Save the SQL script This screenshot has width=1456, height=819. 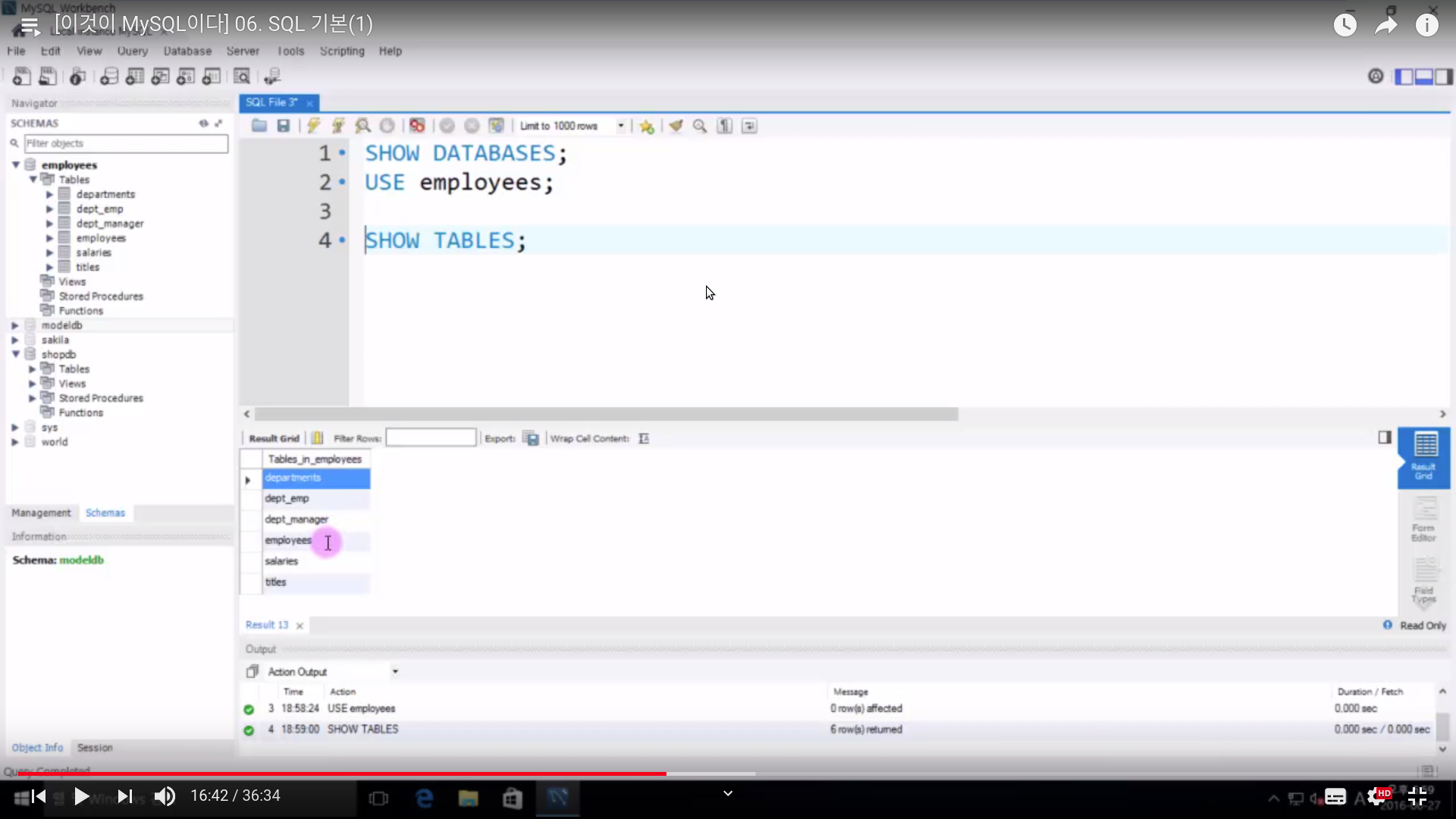[283, 126]
